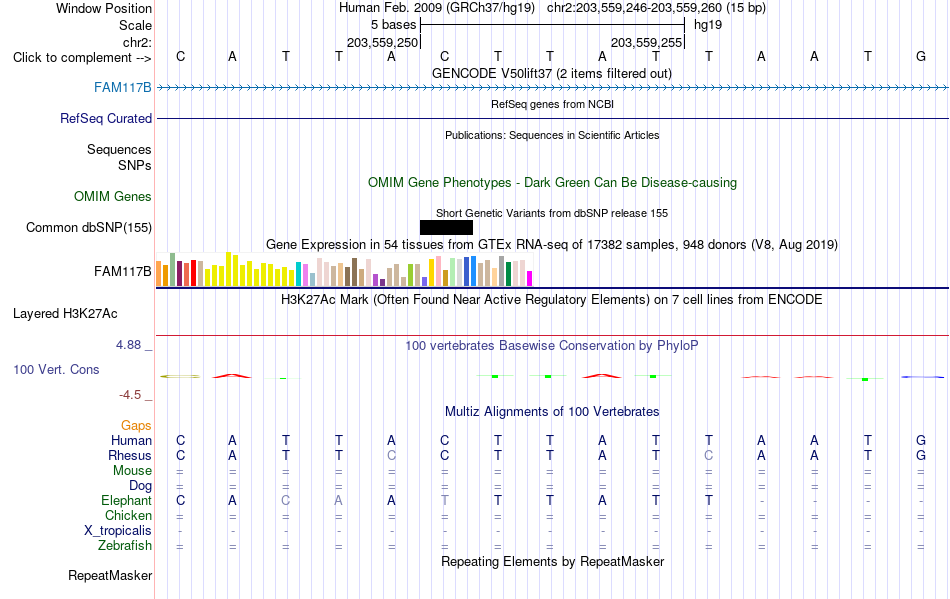Screen dimensions: 950x599
Task: Click the chr2:203,559,246-203,559,260 (15 bp) position text
Action: coord(656,8)
